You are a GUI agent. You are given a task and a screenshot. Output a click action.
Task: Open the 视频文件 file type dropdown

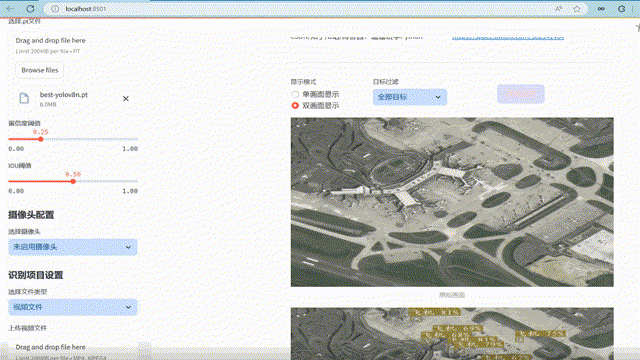pos(73,307)
